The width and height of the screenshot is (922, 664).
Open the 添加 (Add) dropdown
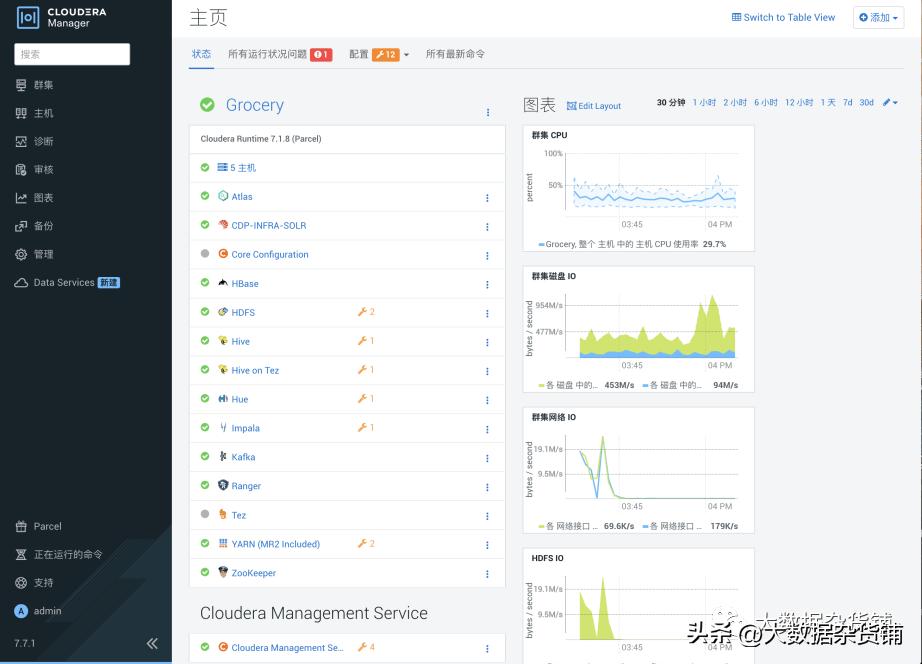pyautogui.click(x=877, y=16)
